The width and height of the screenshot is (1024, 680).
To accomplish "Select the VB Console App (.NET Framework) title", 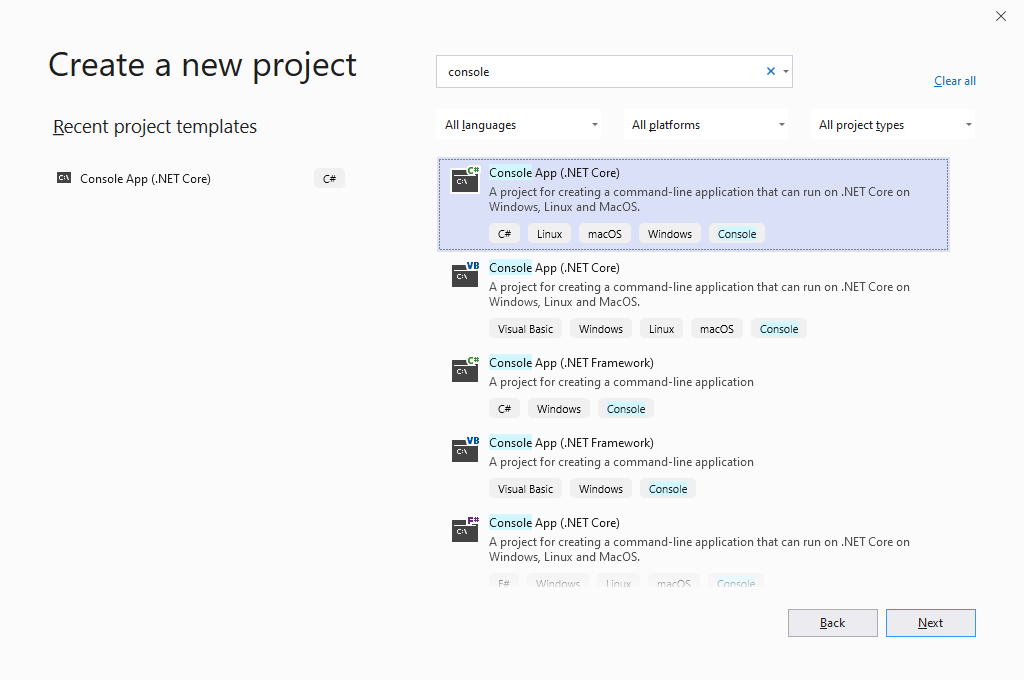I will (x=571, y=443).
